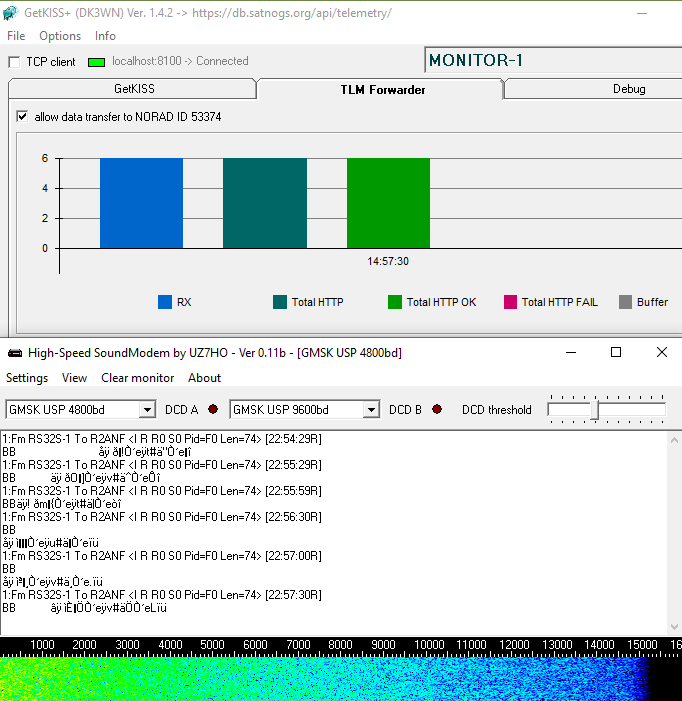This screenshot has width=682, height=701.
Task: Minimize the GetKISS+ window
Action: click(642, 13)
